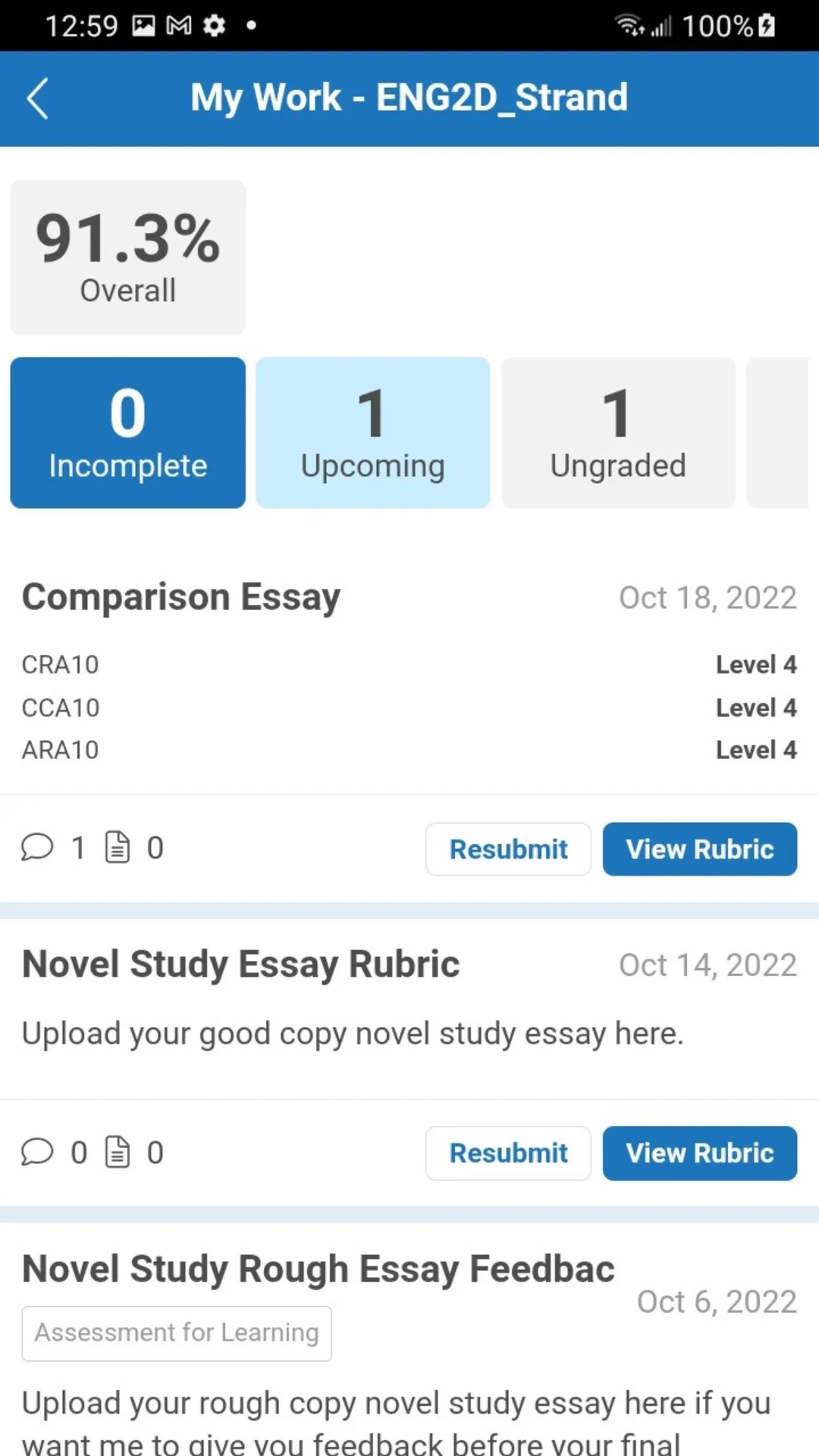The width and height of the screenshot is (819, 1456).
Task: Tap Comparison Essay comment bubble icon
Action: pos(37,847)
